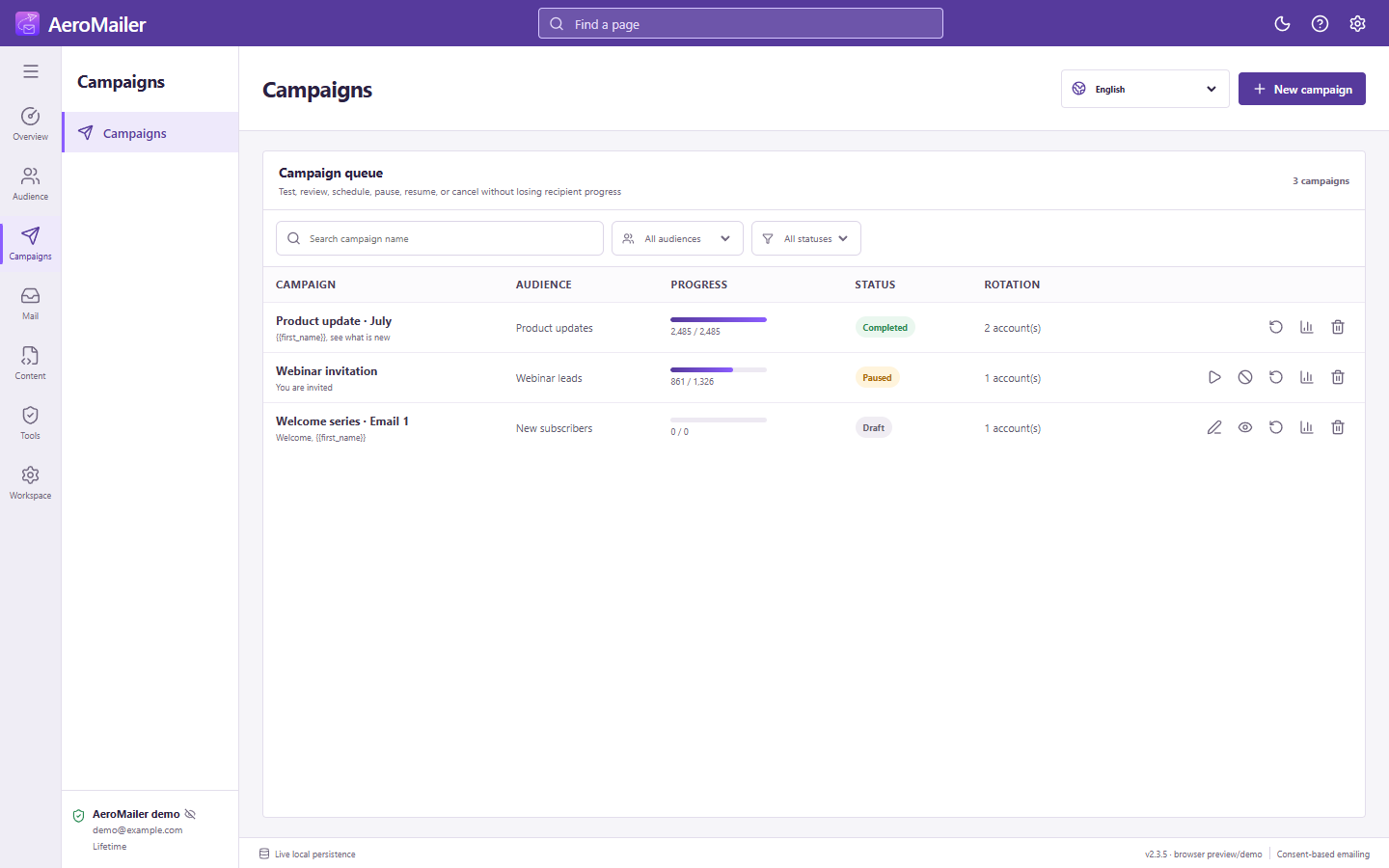Open the Tools section

coord(31,423)
